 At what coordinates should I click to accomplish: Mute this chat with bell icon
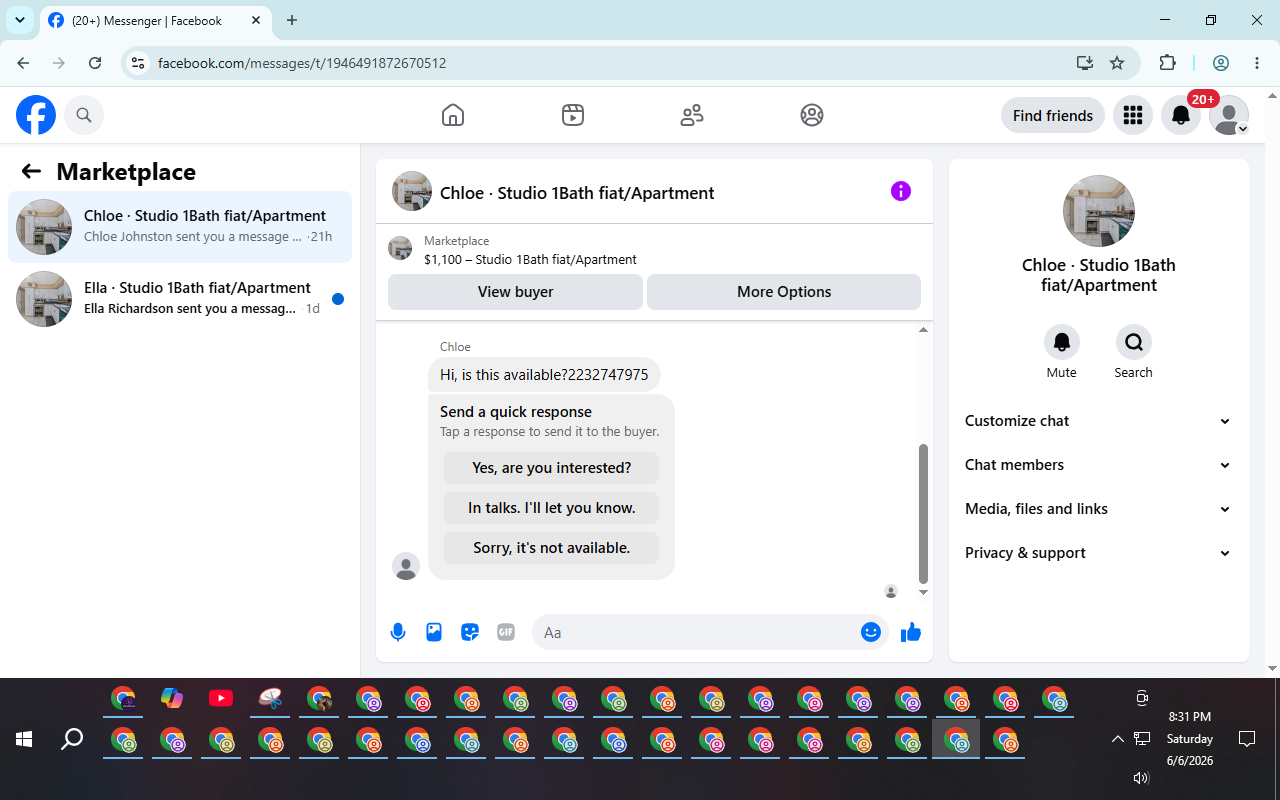click(x=1062, y=342)
